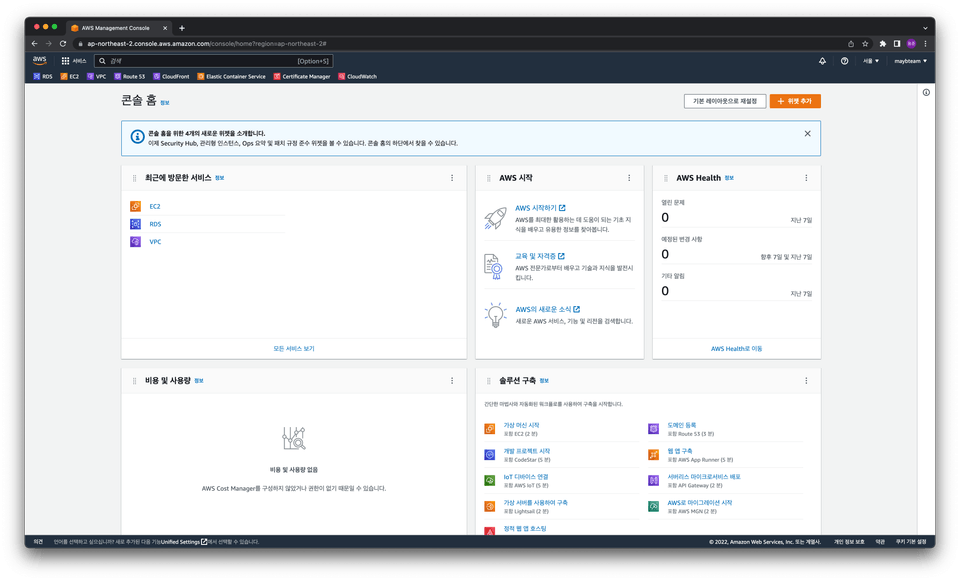This screenshot has width=960, height=581.
Task: Reload the page with browser refresh icon
Action: (x=62, y=43)
